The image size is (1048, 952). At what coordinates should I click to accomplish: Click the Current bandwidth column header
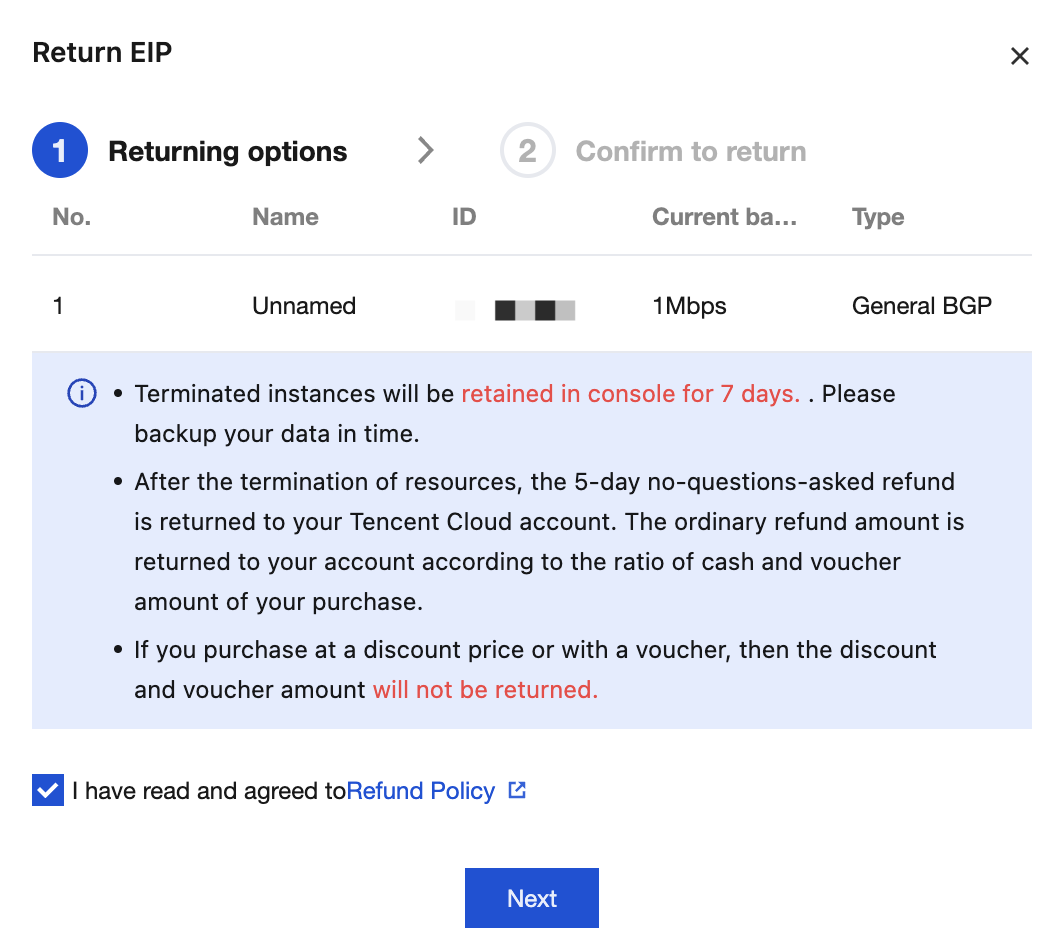point(725,217)
